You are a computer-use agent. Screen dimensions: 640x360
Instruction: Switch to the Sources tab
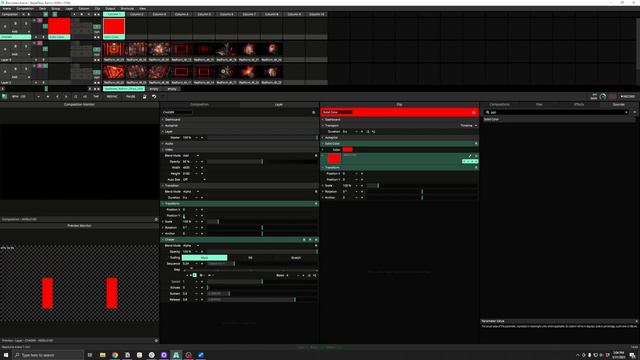pyautogui.click(x=618, y=104)
